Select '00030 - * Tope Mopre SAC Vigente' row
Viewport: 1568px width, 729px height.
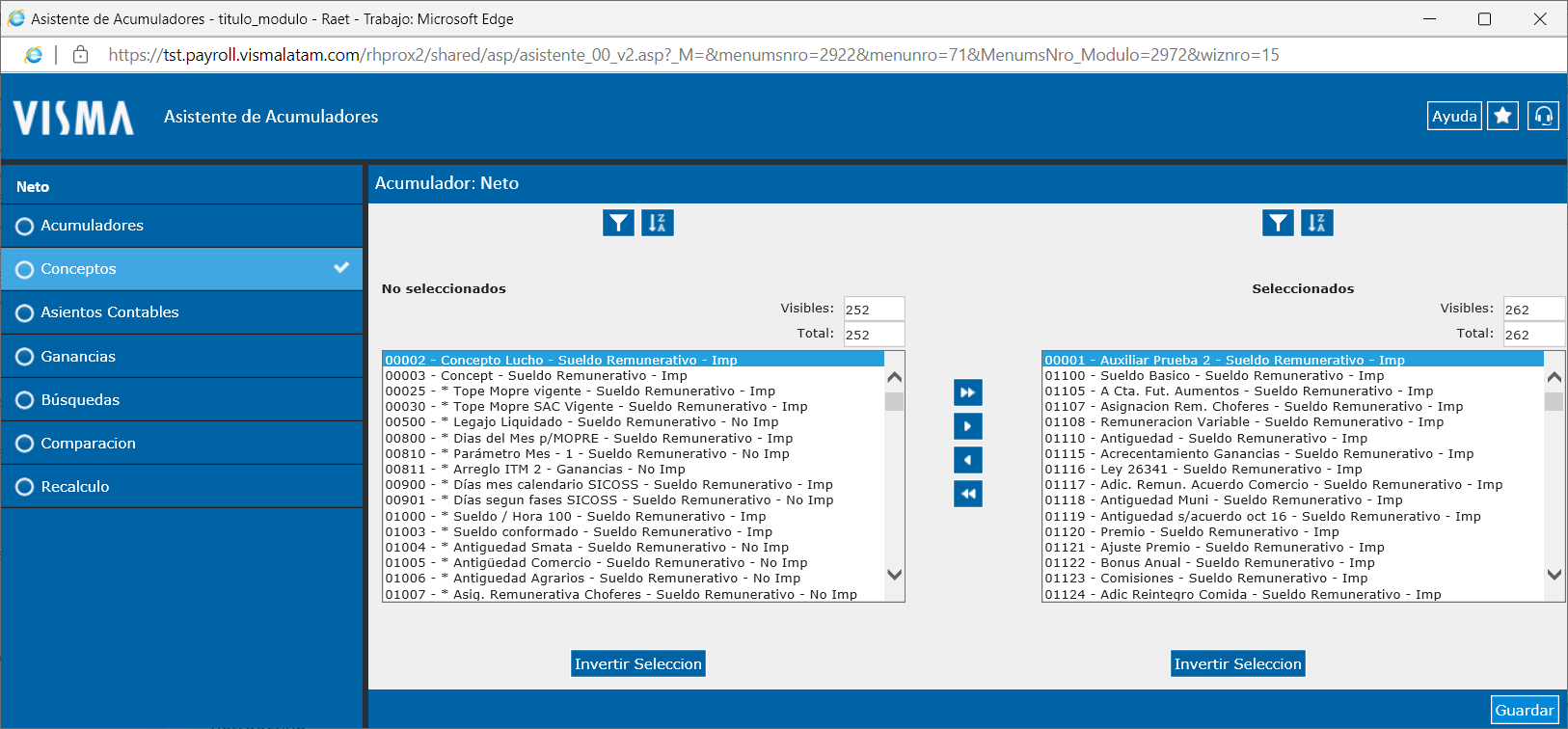point(634,406)
